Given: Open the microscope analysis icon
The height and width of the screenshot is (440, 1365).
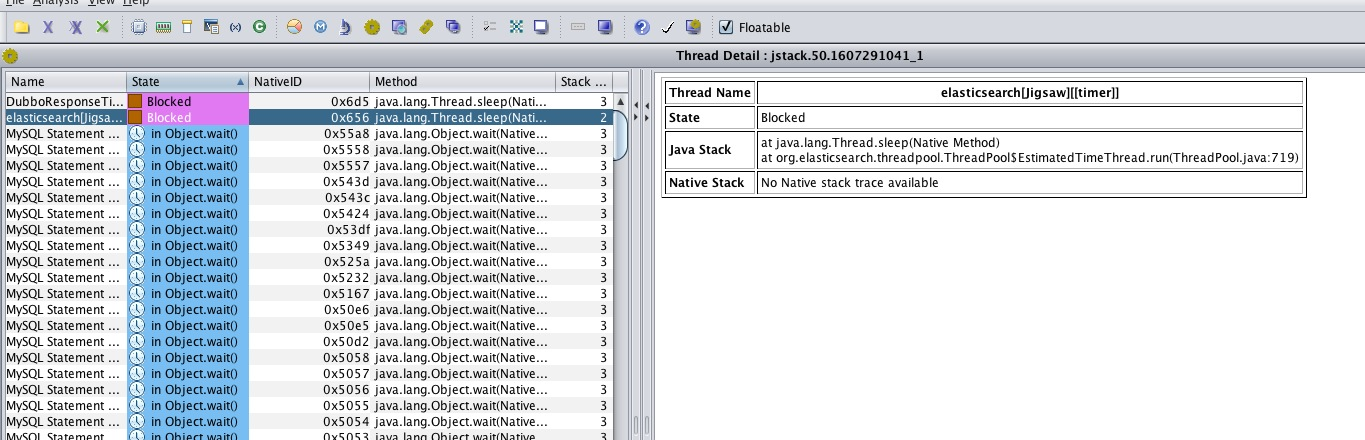Looking at the screenshot, I should pos(345,27).
